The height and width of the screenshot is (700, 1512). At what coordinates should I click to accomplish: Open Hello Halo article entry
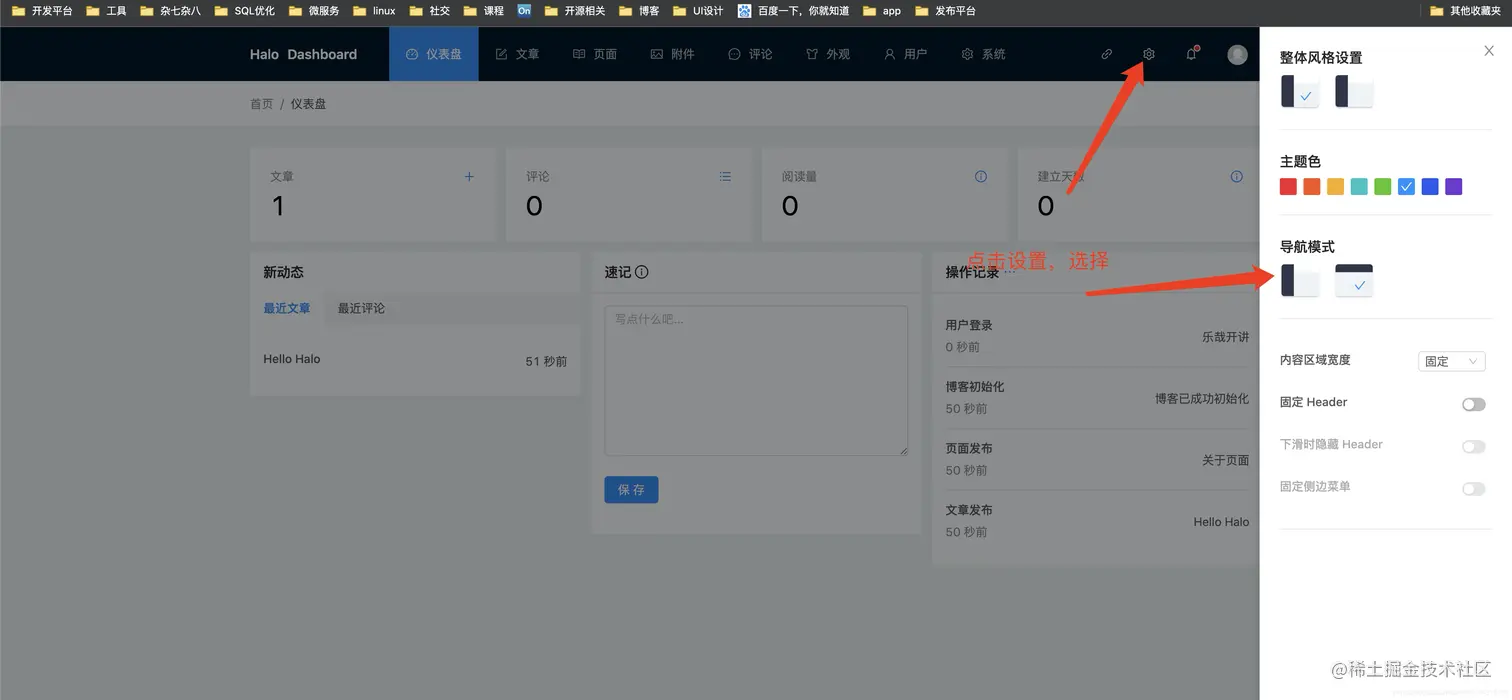click(292, 359)
